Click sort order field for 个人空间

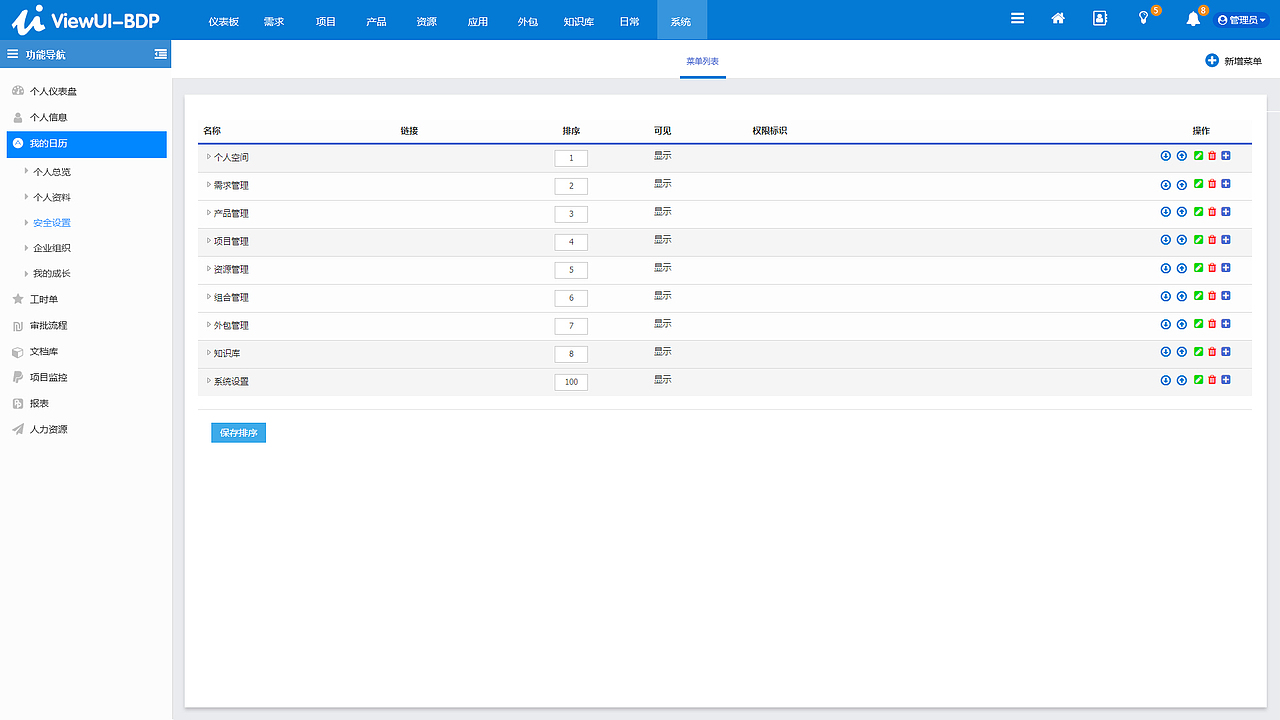(571, 158)
